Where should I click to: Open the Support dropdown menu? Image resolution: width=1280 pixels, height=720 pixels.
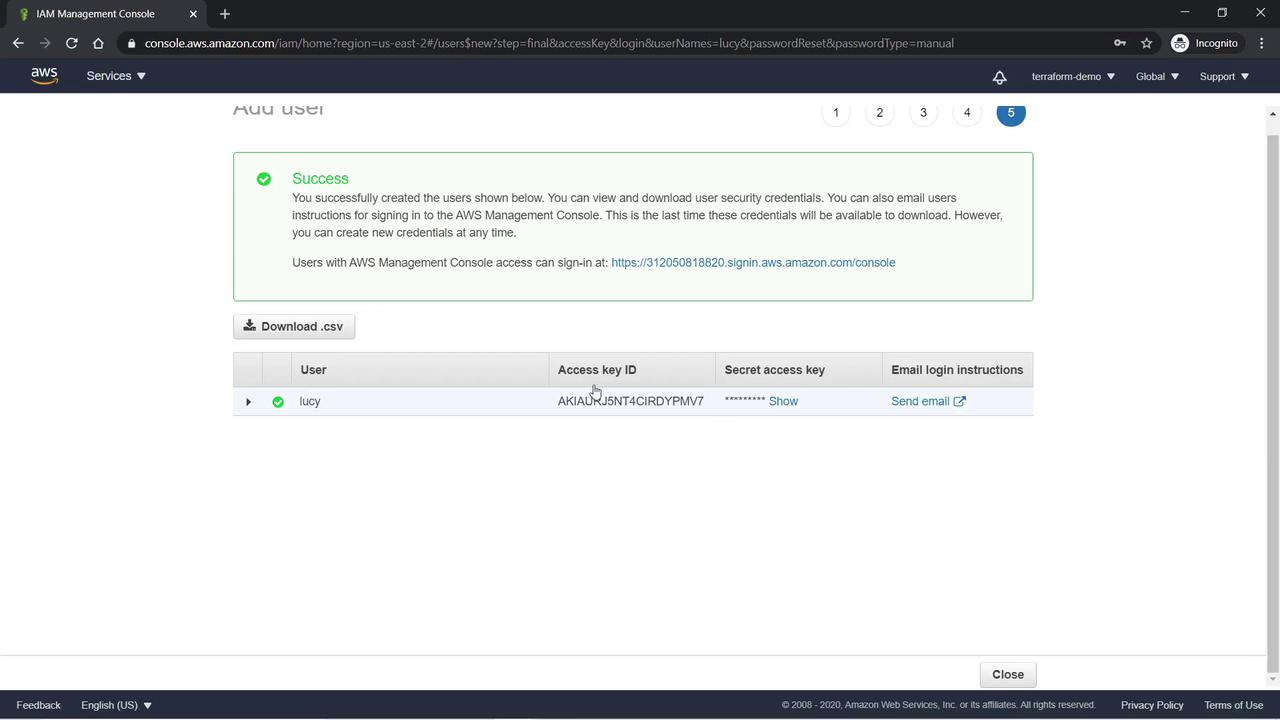pyautogui.click(x=1224, y=77)
